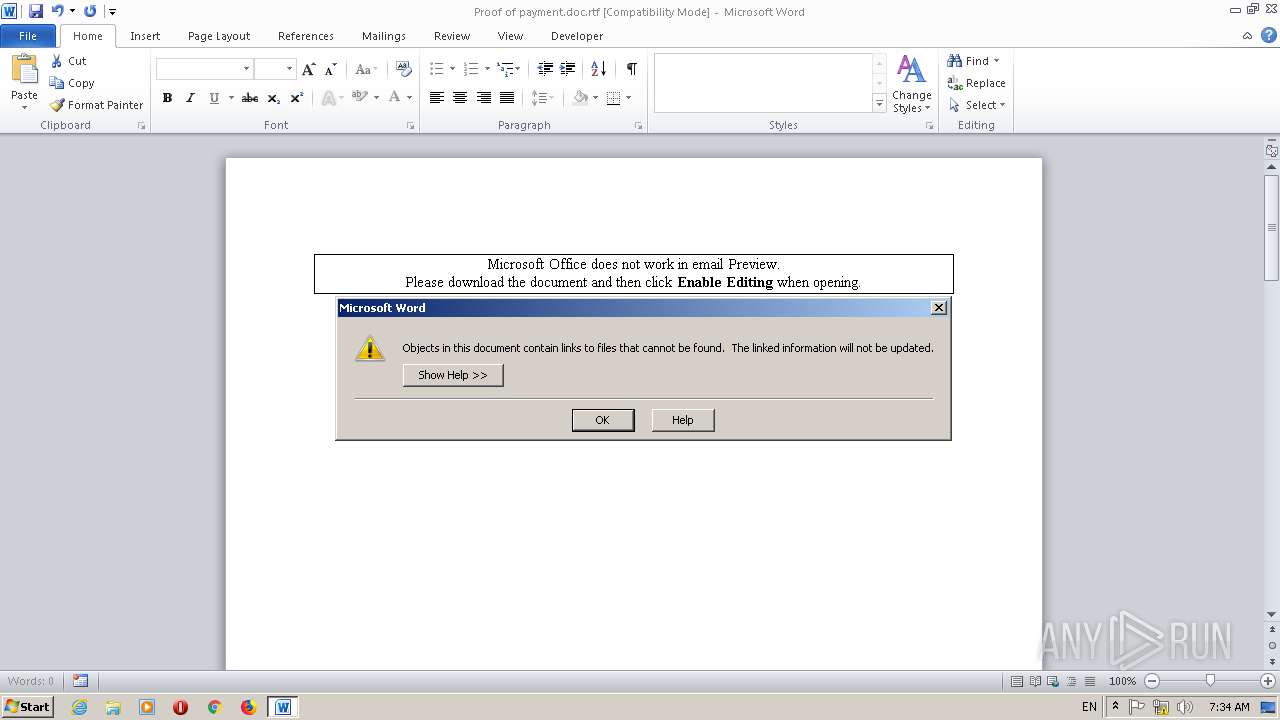Click the 100% zoom level indicator
Image resolution: width=1280 pixels, height=720 pixels.
(1122, 681)
